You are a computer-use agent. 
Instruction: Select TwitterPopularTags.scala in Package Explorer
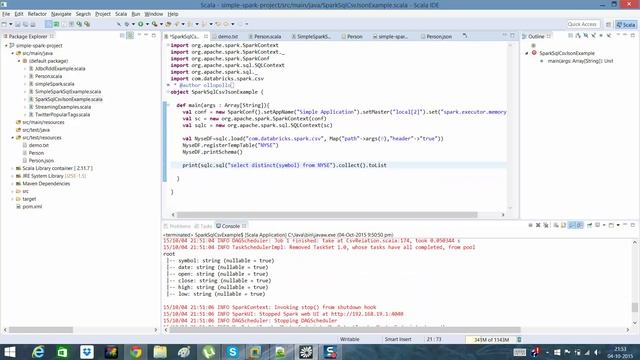tap(62, 115)
